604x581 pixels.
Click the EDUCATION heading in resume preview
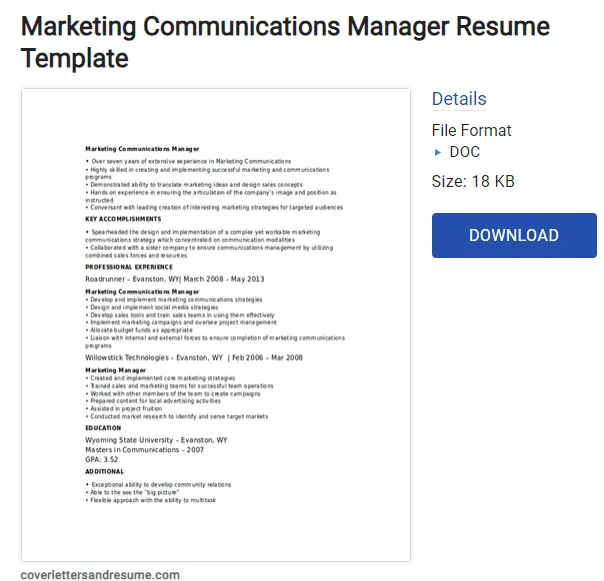click(103, 428)
